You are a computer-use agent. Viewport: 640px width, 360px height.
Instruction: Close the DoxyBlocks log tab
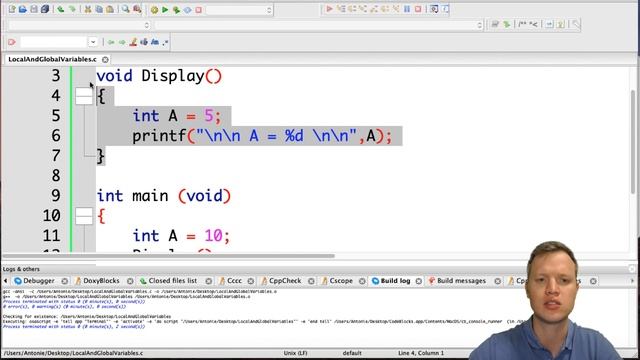pyautogui.click(x=130, y=281)
